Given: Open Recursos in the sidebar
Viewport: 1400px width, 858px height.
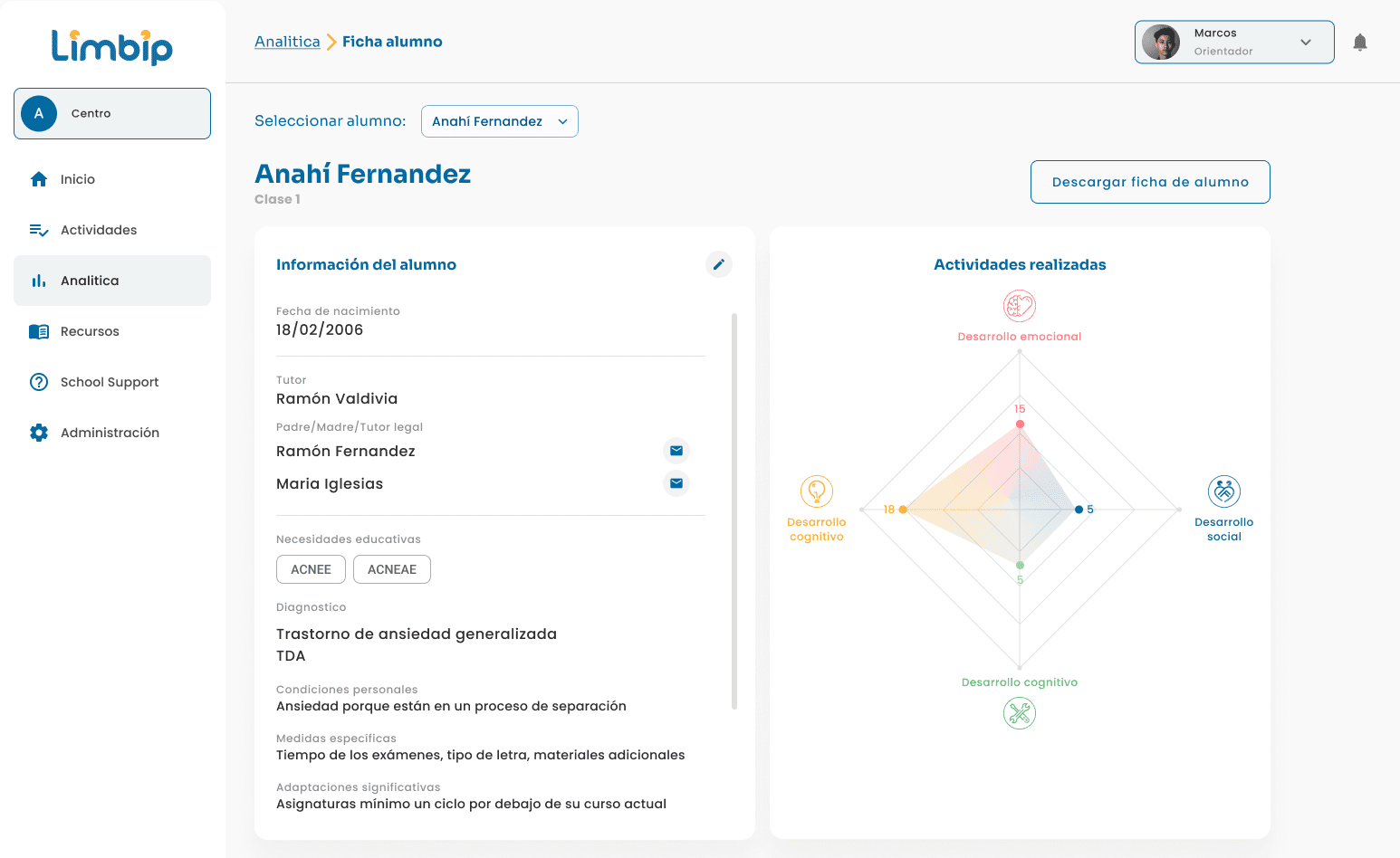Looking at the screenshot, I should pyautogui.click(x=90, y=331).
